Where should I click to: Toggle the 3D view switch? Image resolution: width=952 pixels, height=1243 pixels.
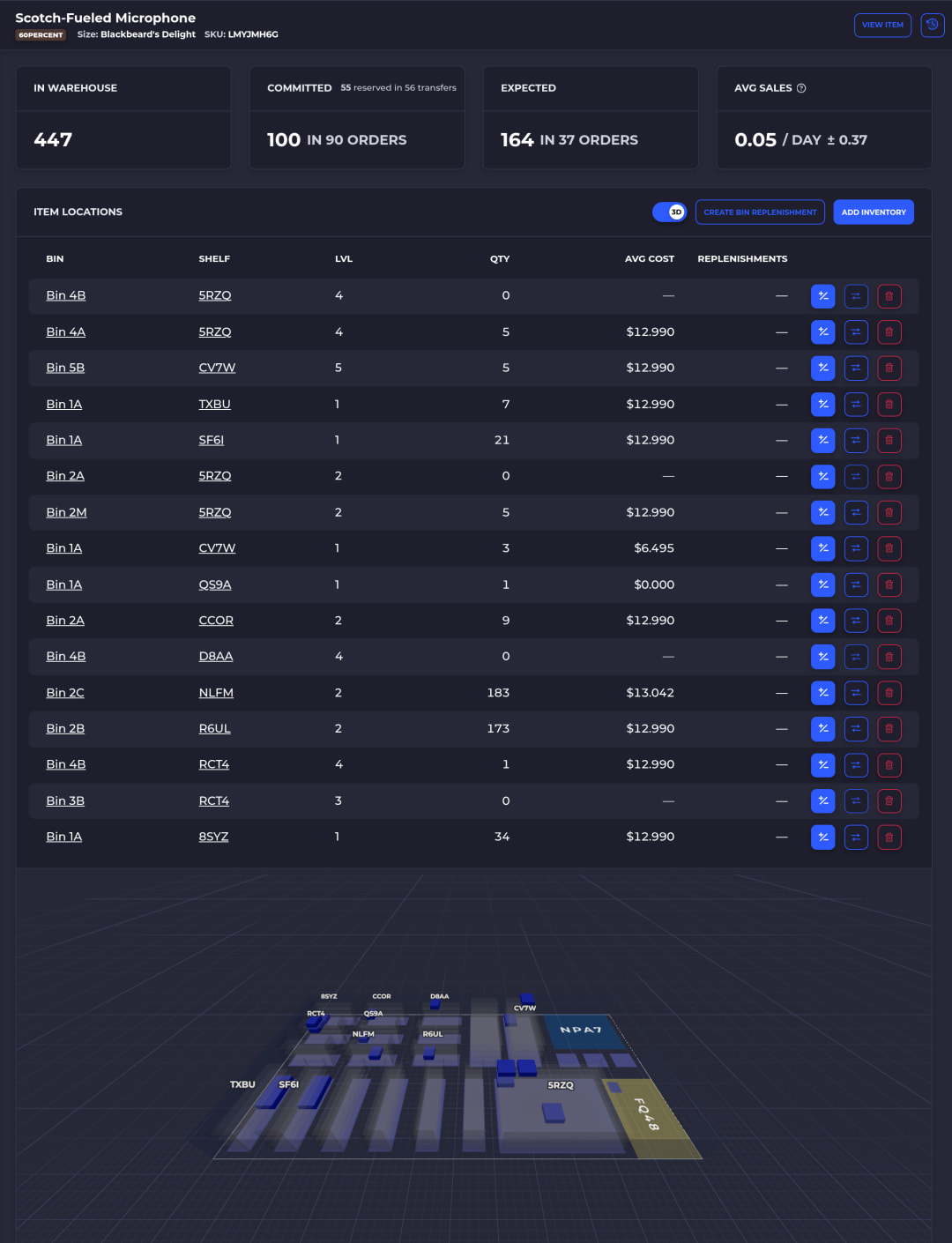669,212
